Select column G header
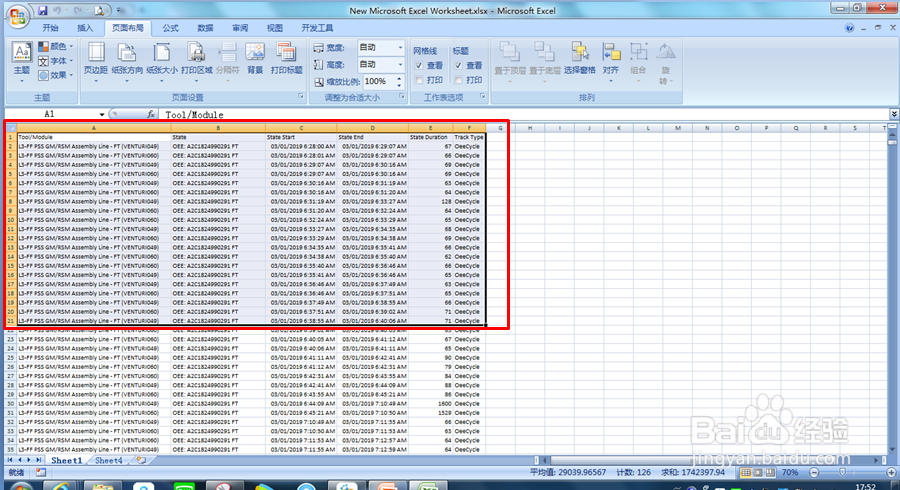 pyautogui.click(x=500, y=127)
